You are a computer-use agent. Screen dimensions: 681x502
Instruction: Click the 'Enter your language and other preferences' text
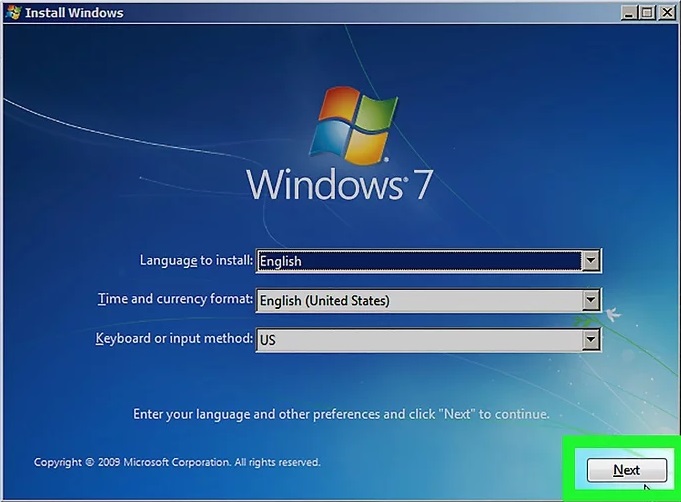click(x=341, y=414)
